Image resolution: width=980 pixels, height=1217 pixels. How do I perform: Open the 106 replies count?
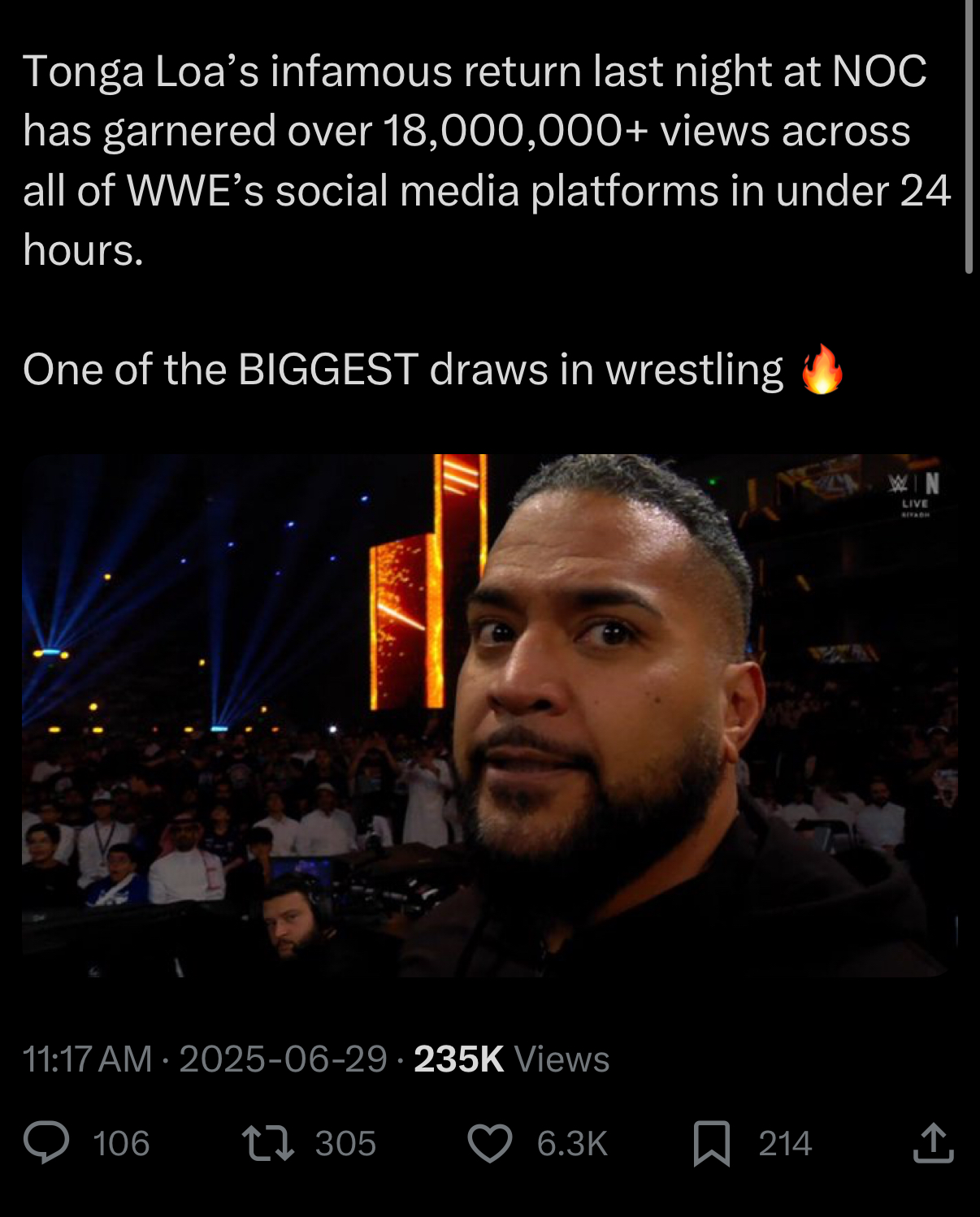(x=121, y=1144)
